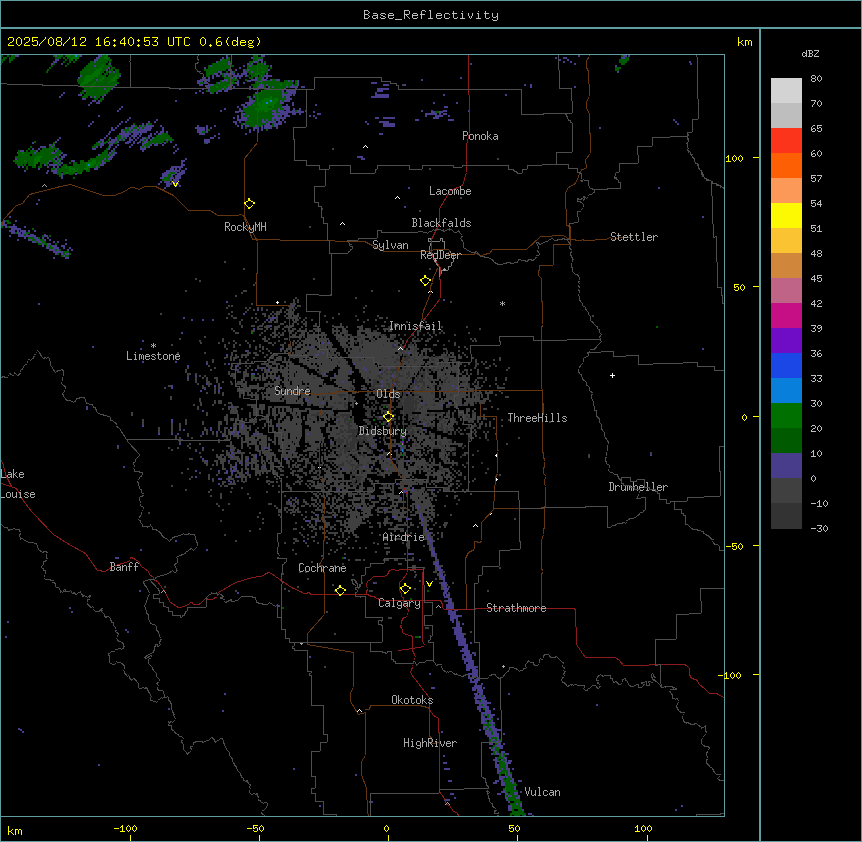Select the light gray 70-80 dBZ legend color
Screen dimensions: 862x842
click(786, 91)
